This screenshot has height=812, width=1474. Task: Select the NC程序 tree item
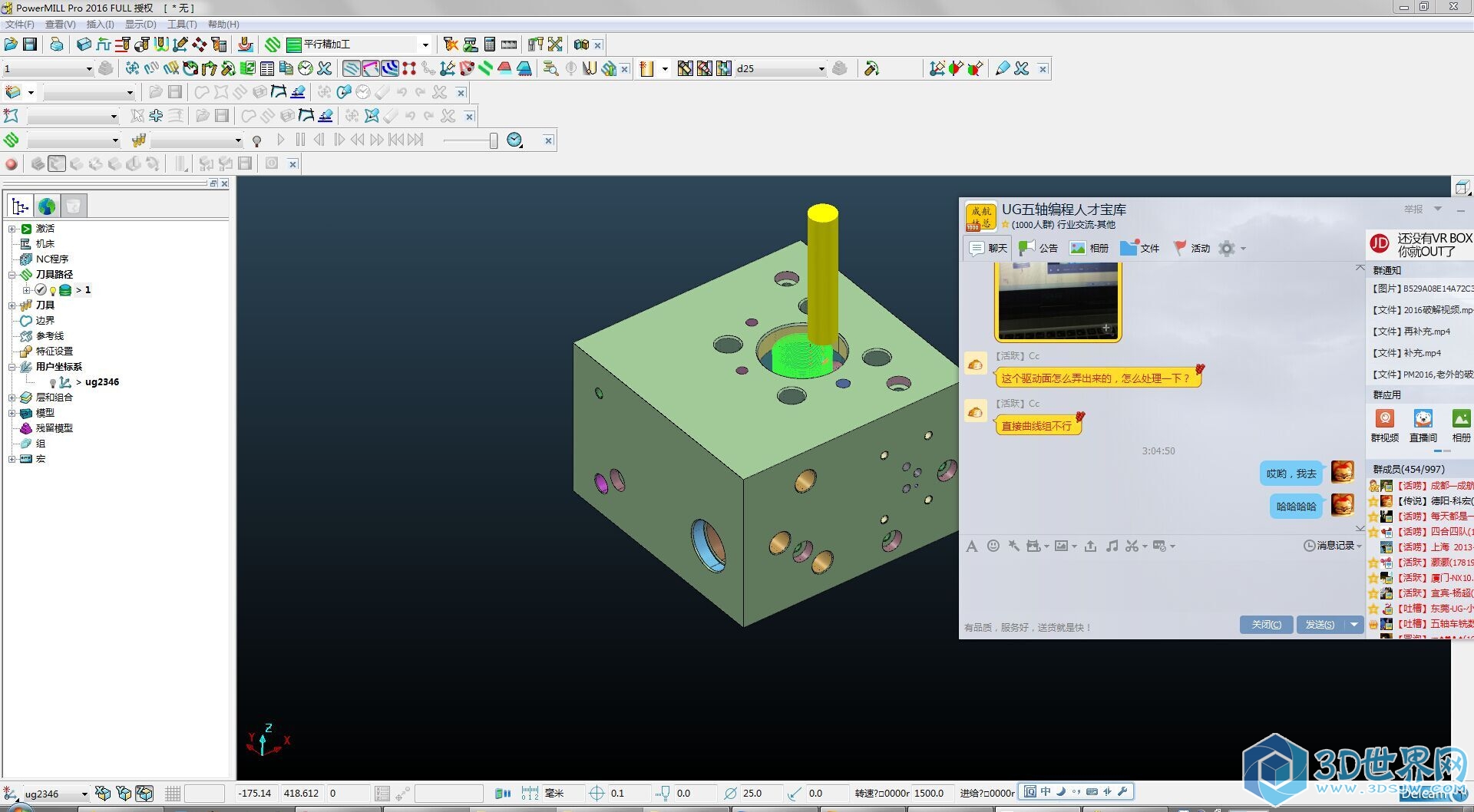[x=51, y=259]
